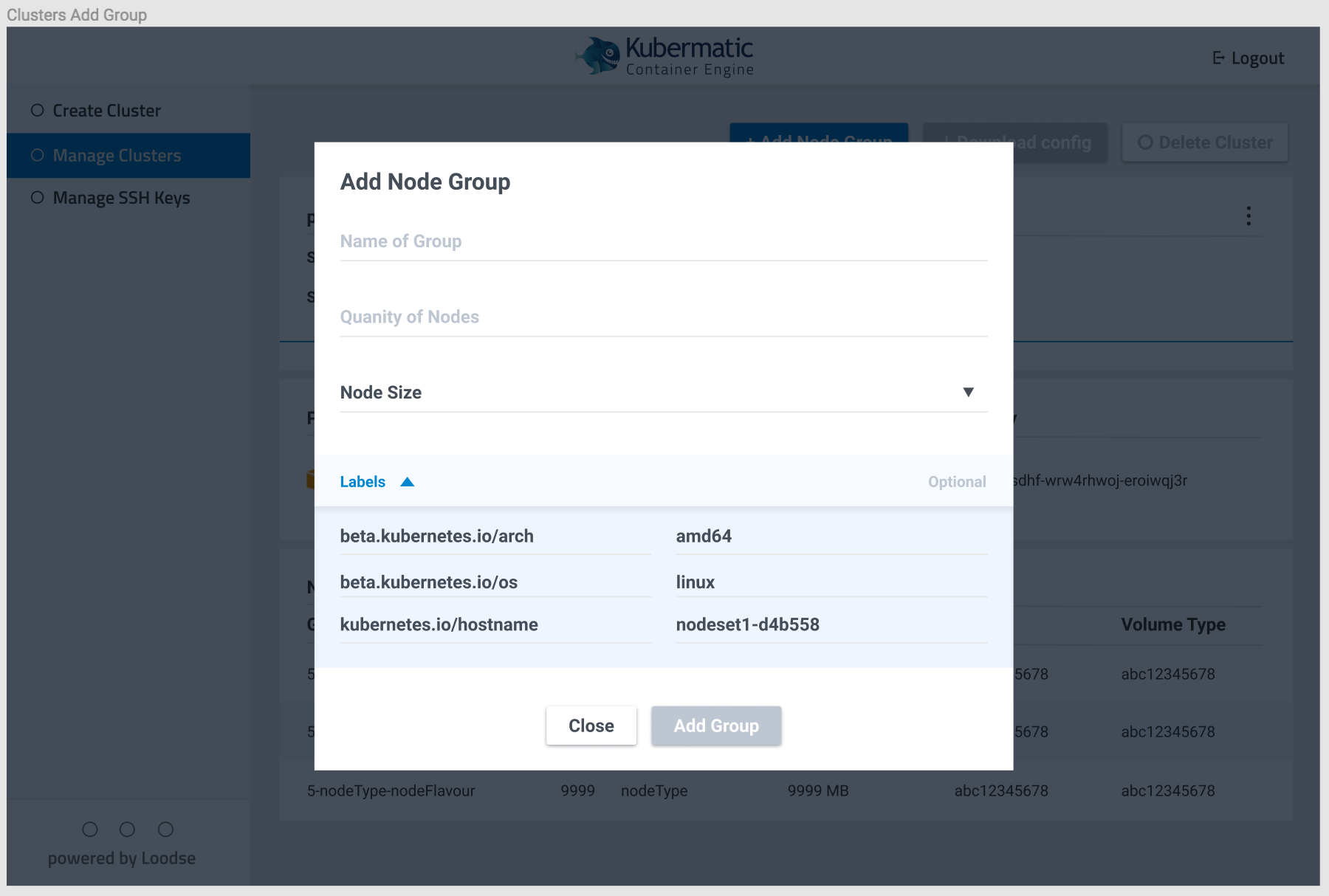1329x896 pixels.
Task: Click the download icon on Download config
Action: 949,142
